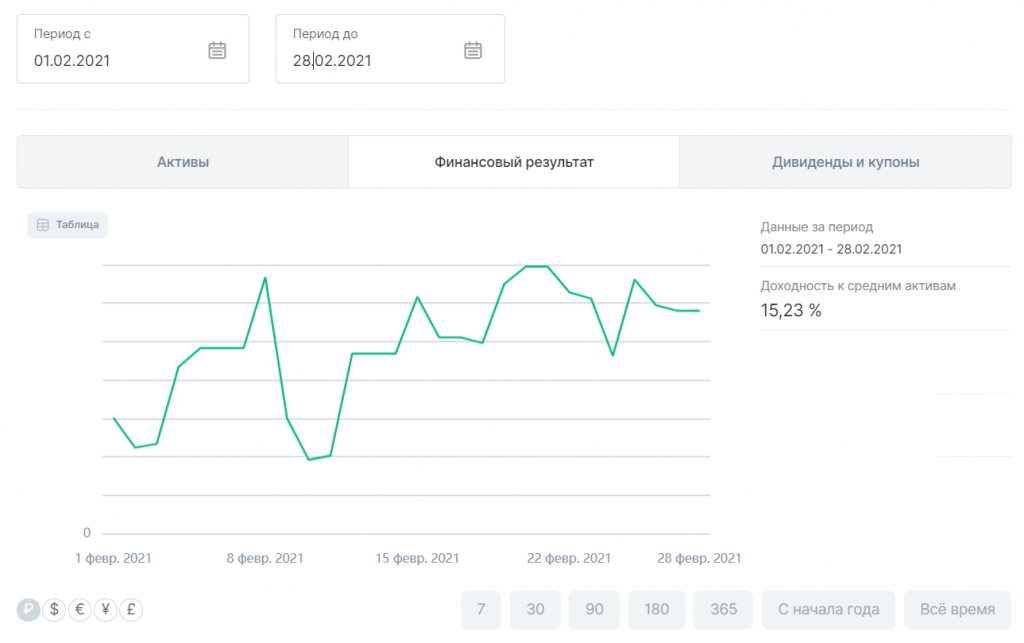Switch to Дивиденды и купоны tab

click(845, 162)
